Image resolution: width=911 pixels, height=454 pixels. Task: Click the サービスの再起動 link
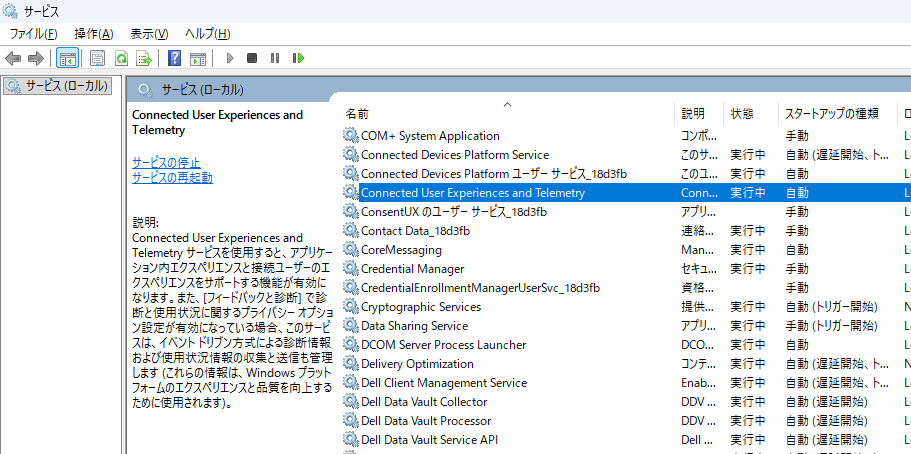[x=172, y=177]
